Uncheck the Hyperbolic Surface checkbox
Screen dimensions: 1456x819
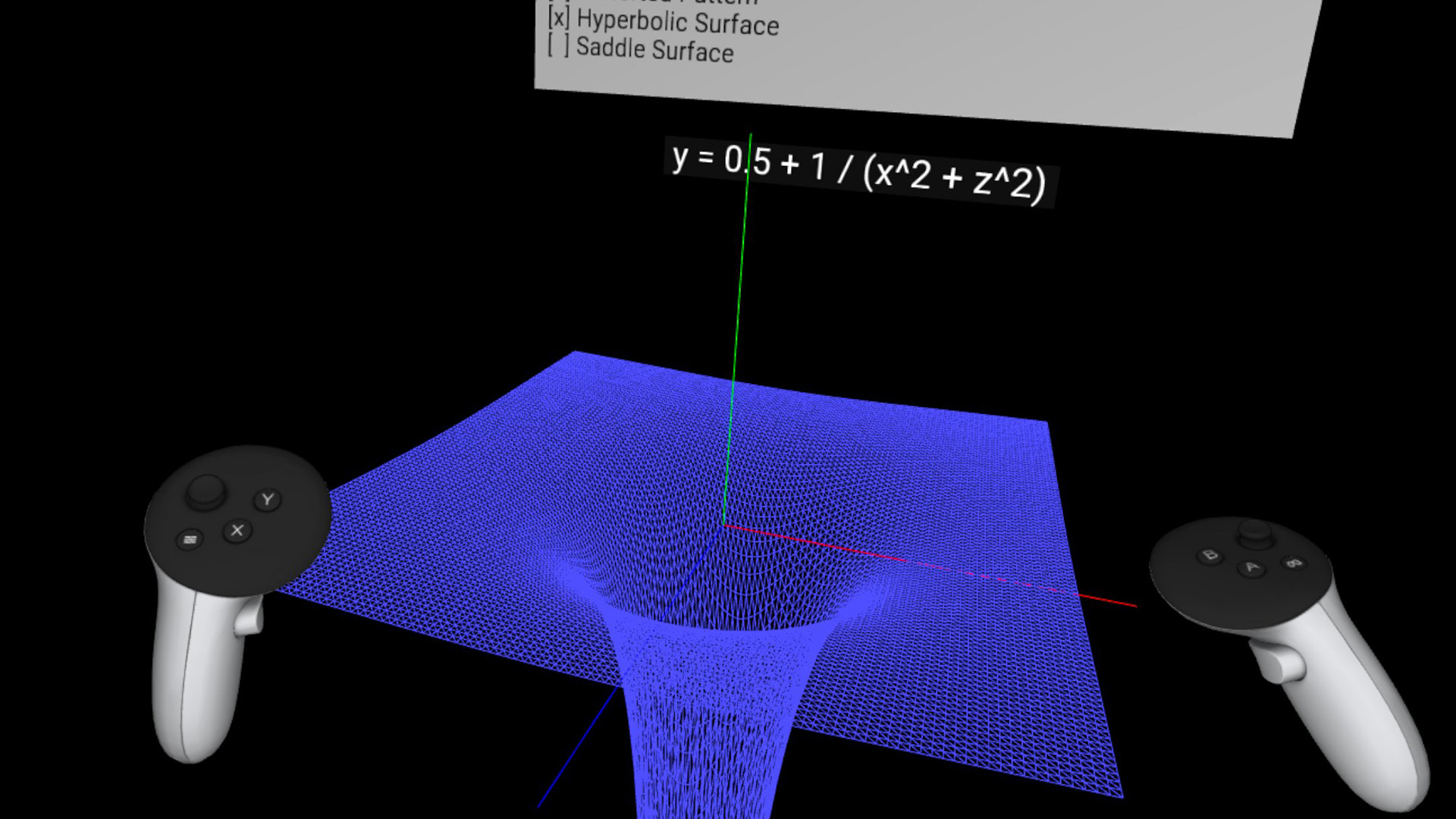coord(559,16)
